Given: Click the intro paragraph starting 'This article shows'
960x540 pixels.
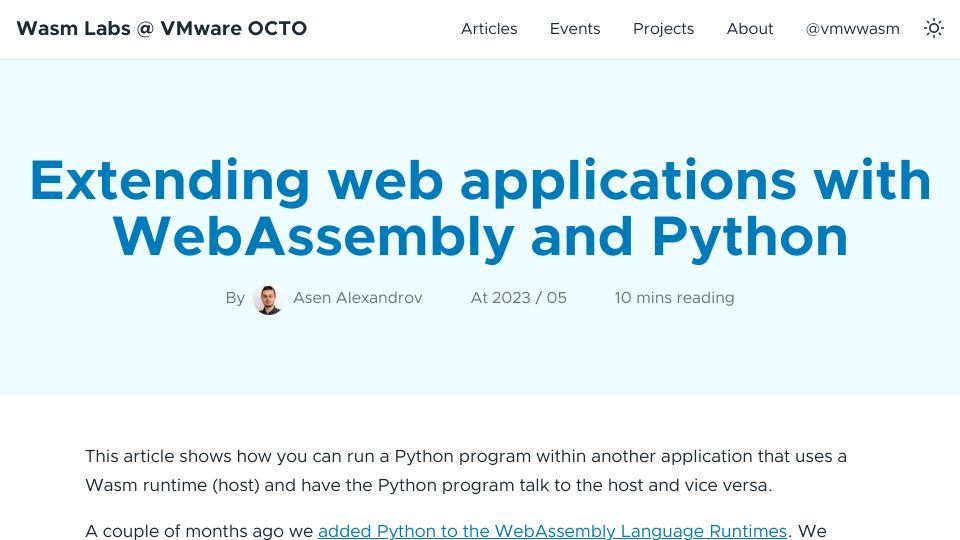Looking at the screenshot, I should tap(466, 471).
